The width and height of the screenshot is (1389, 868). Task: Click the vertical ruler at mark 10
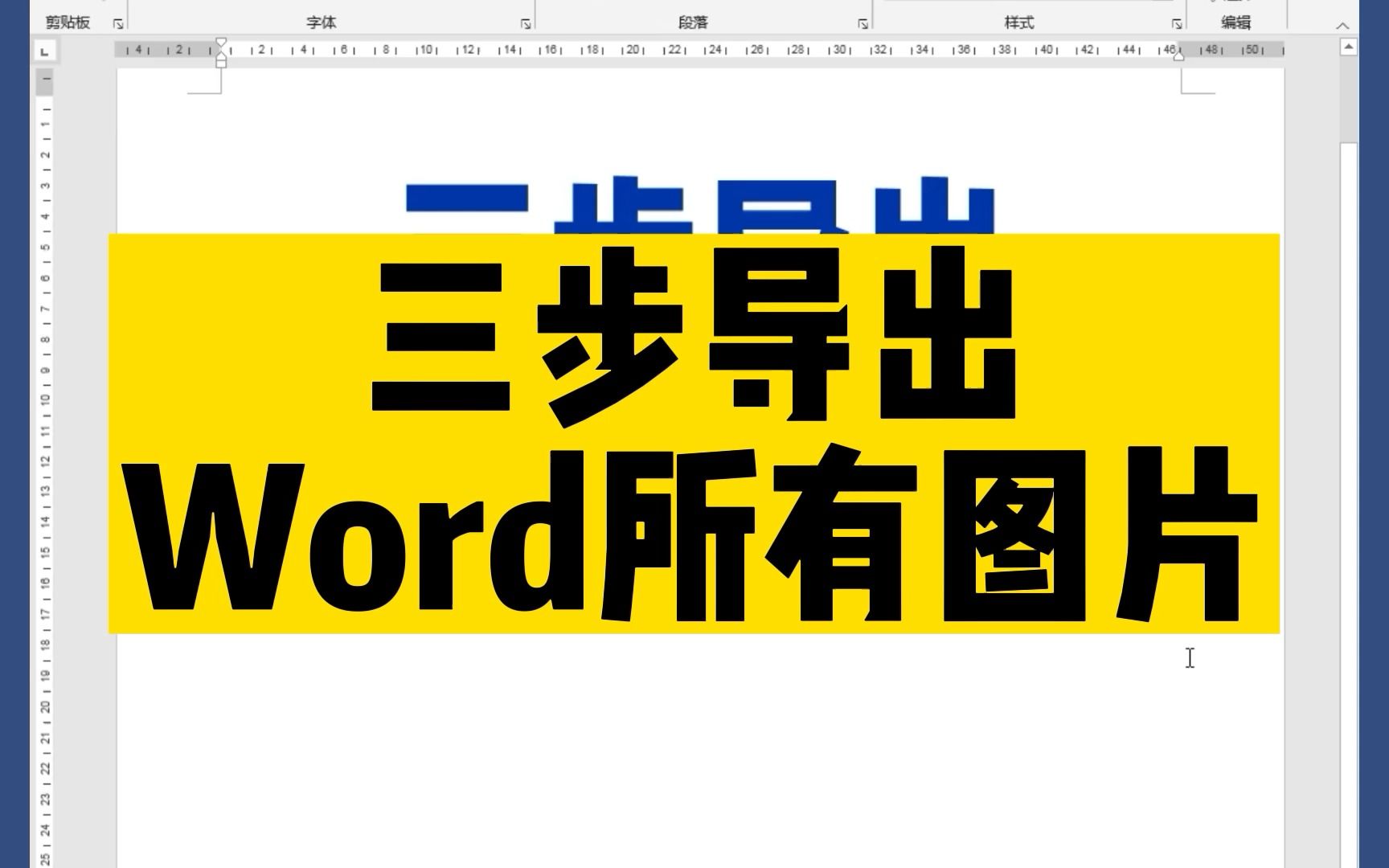46,399
